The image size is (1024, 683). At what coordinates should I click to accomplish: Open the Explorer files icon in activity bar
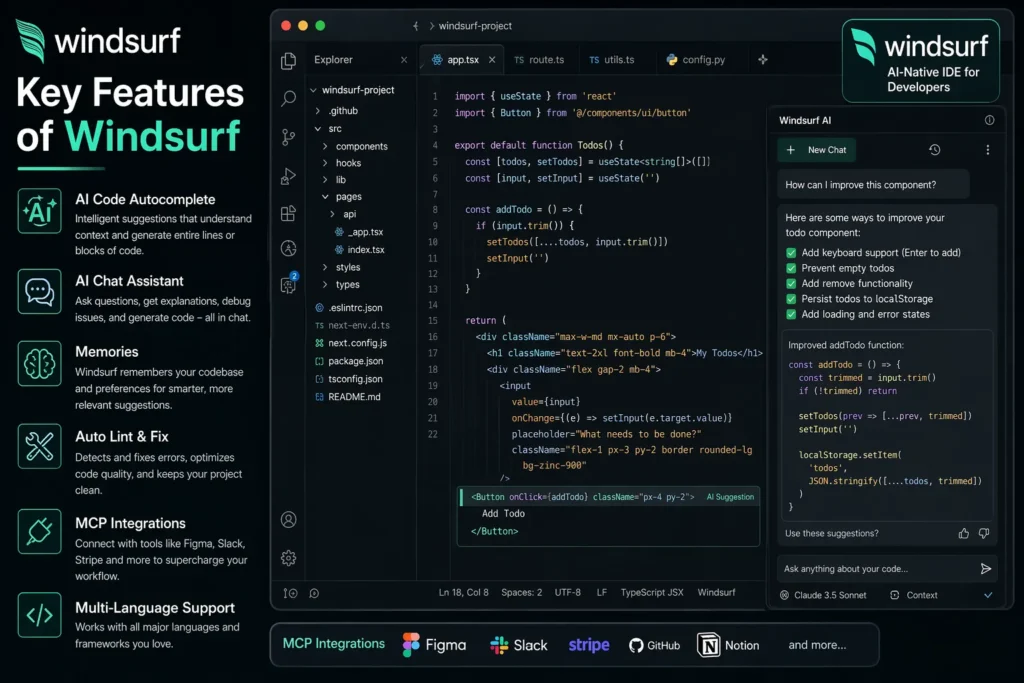click(288, 61)
